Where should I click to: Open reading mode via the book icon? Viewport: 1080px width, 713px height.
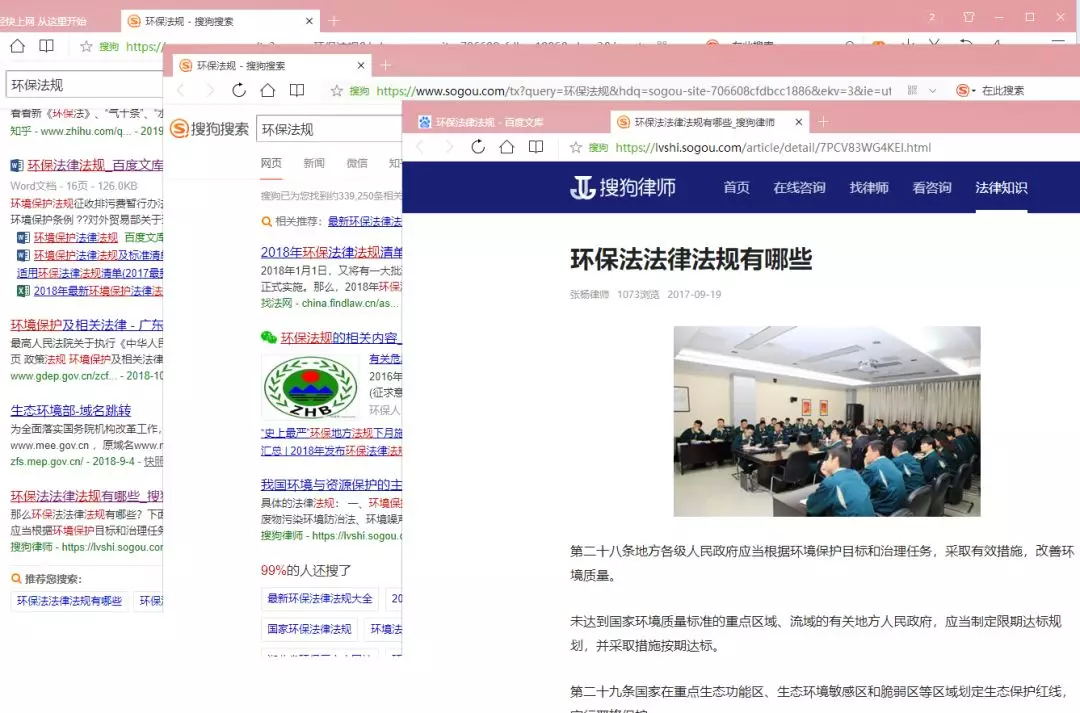click(536, 146)
